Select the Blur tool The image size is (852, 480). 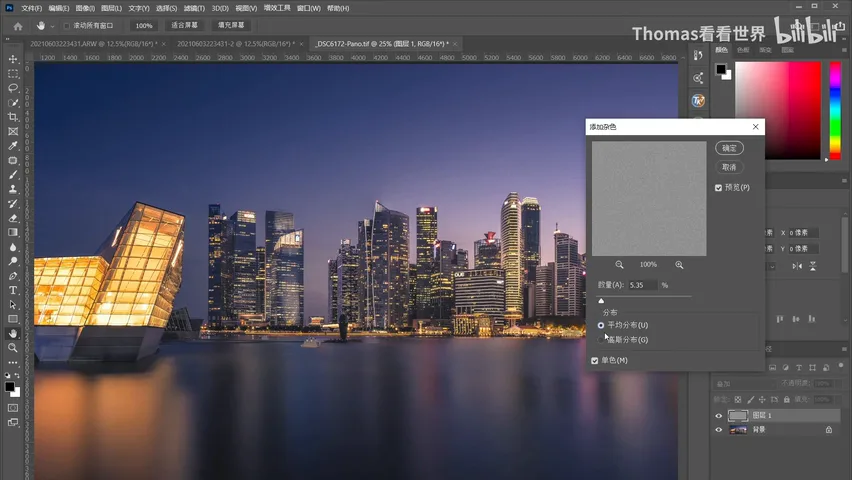13,247
